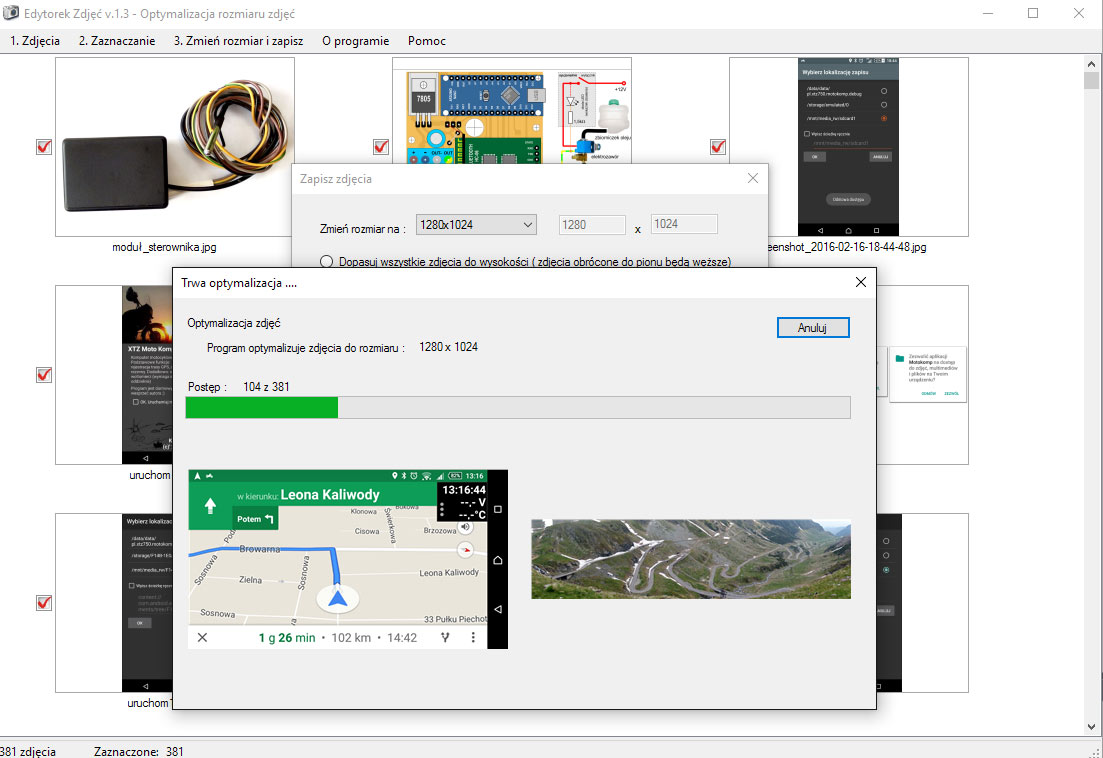Viewport: 1103px width, 758px height.
Task: Open the 1. Zdjęcia menu
Action: pos(34,41)
